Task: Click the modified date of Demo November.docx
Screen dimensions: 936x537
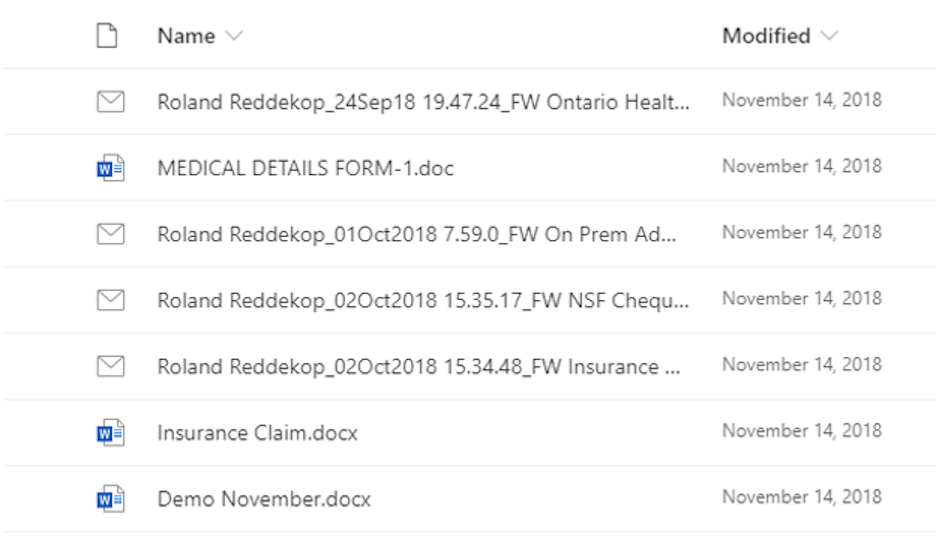Action: coord(802,497)
